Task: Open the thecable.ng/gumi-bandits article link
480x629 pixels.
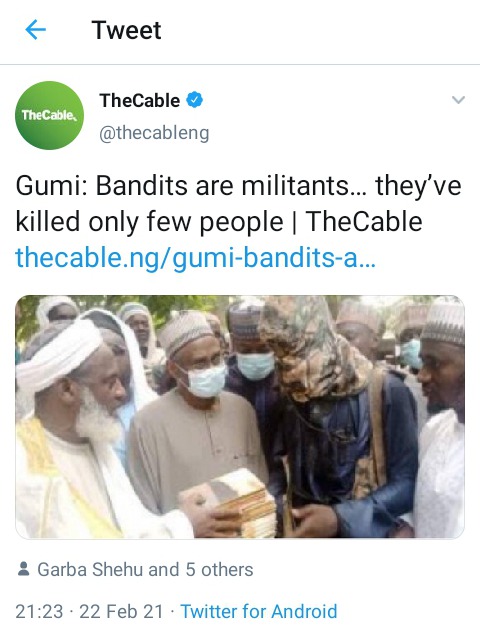Action: pyautogui.click(x=195, y=257)
